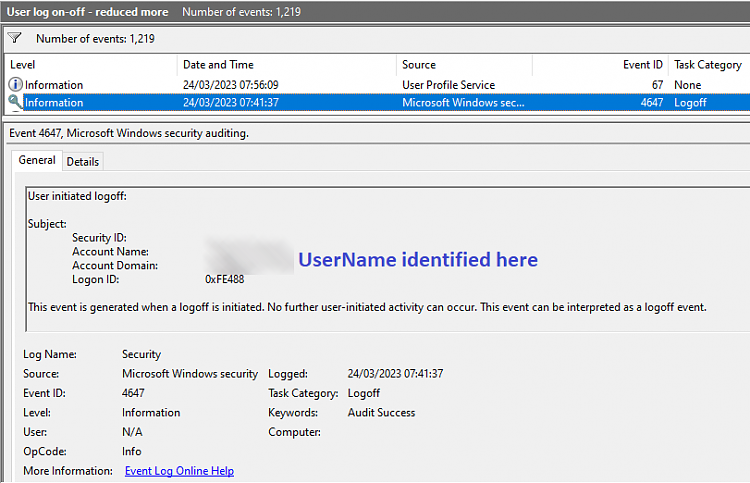Open the Event Log Online Help link

(179, 471)
